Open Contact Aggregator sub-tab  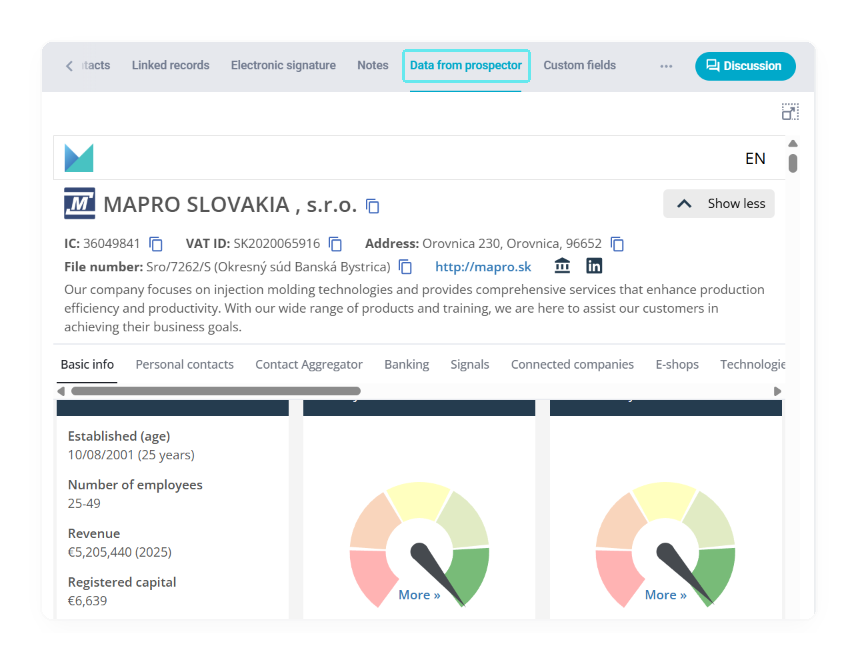tap(309, 364)
